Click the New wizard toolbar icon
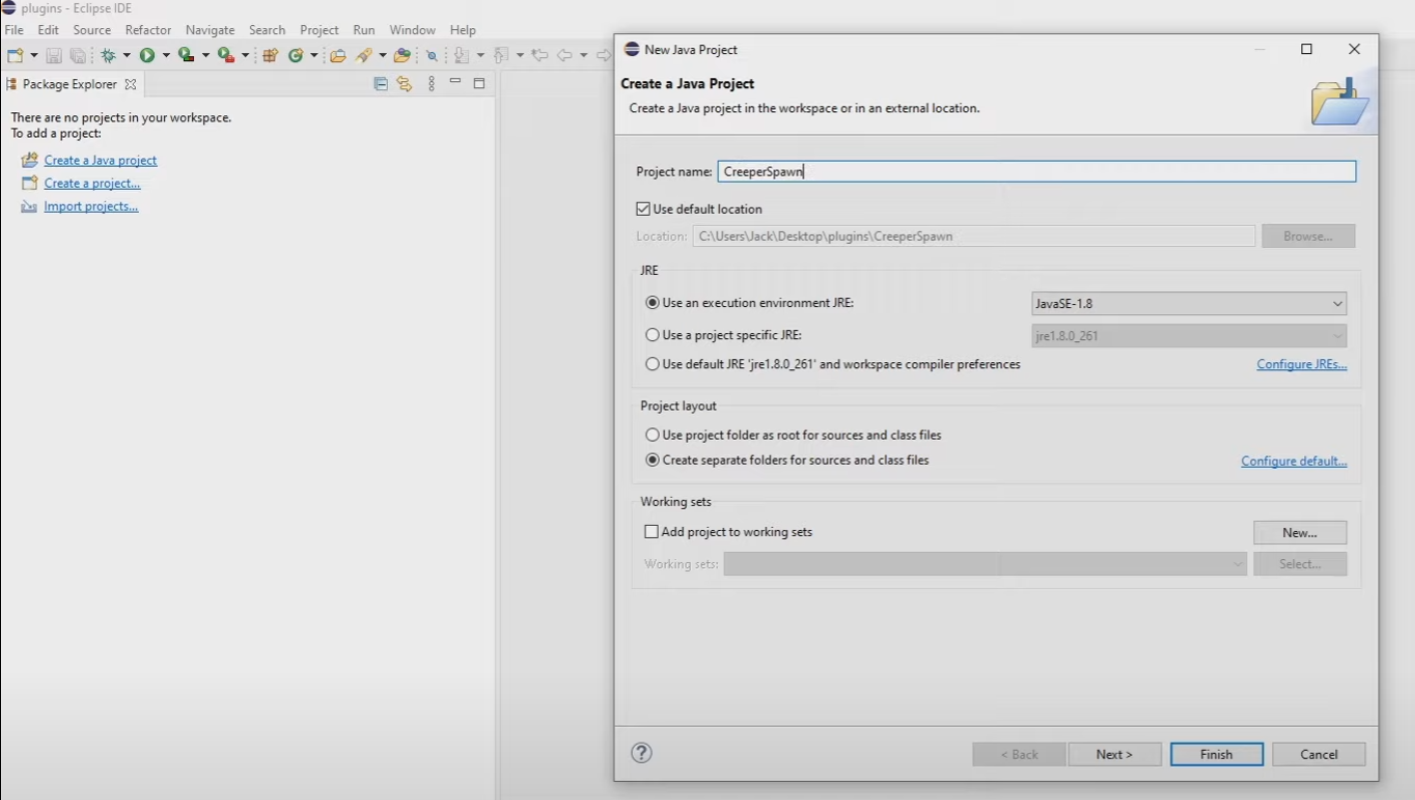Image resolution: width=1415 pixels, height=800 pixels. pos(15,56)
